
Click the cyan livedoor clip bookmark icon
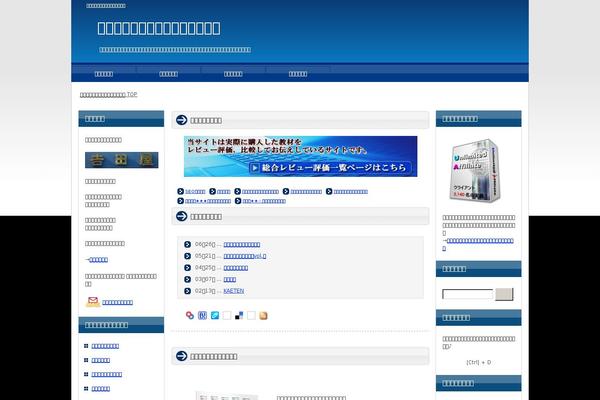pyautogui.click(x=215, y=315)
